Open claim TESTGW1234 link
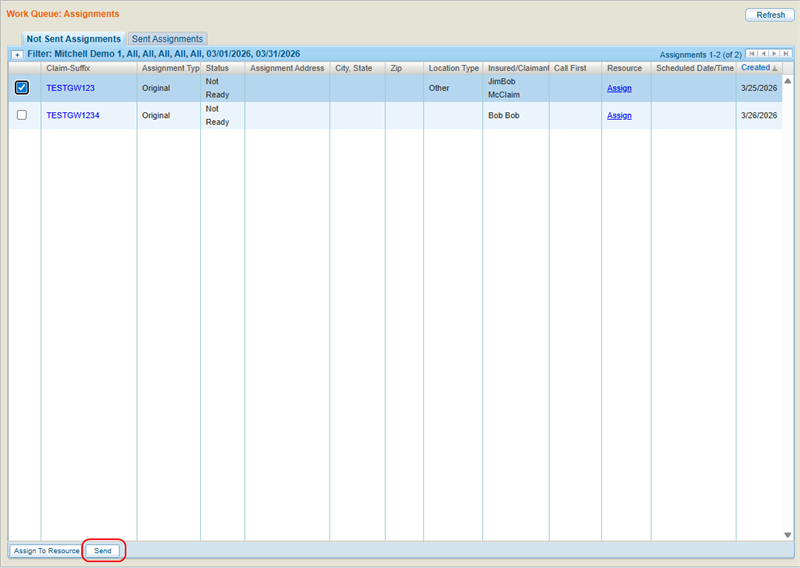The width and height of the screenshot is (800, 568). pos(73,115)
